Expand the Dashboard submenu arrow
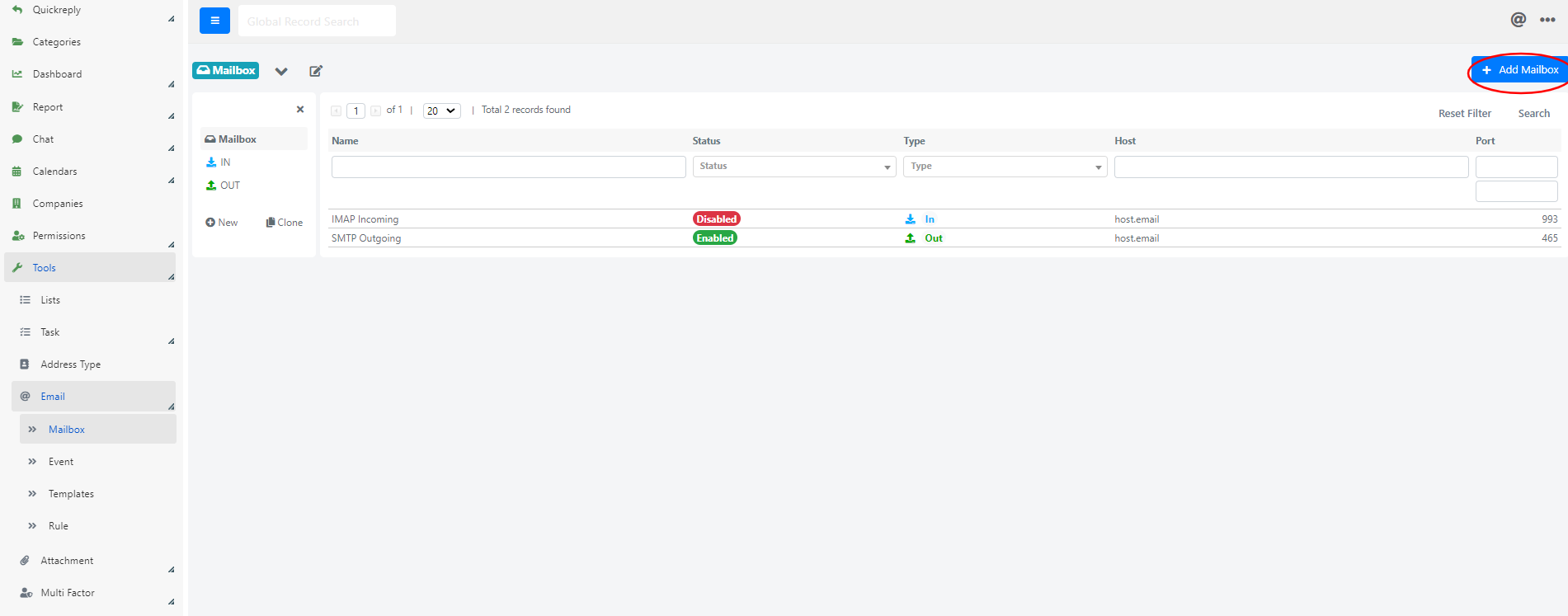 pyautogui.click(x=172, y=84)
